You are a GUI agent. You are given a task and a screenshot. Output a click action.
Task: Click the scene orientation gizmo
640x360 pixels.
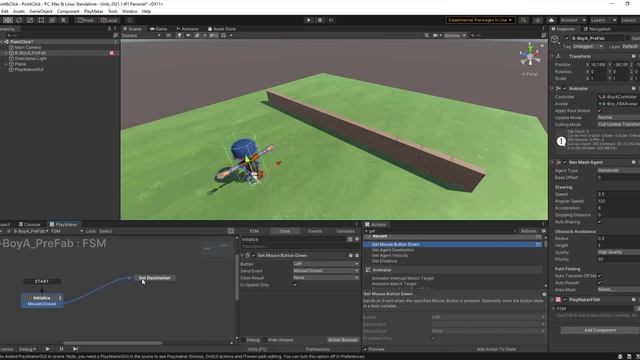(530, 55)
